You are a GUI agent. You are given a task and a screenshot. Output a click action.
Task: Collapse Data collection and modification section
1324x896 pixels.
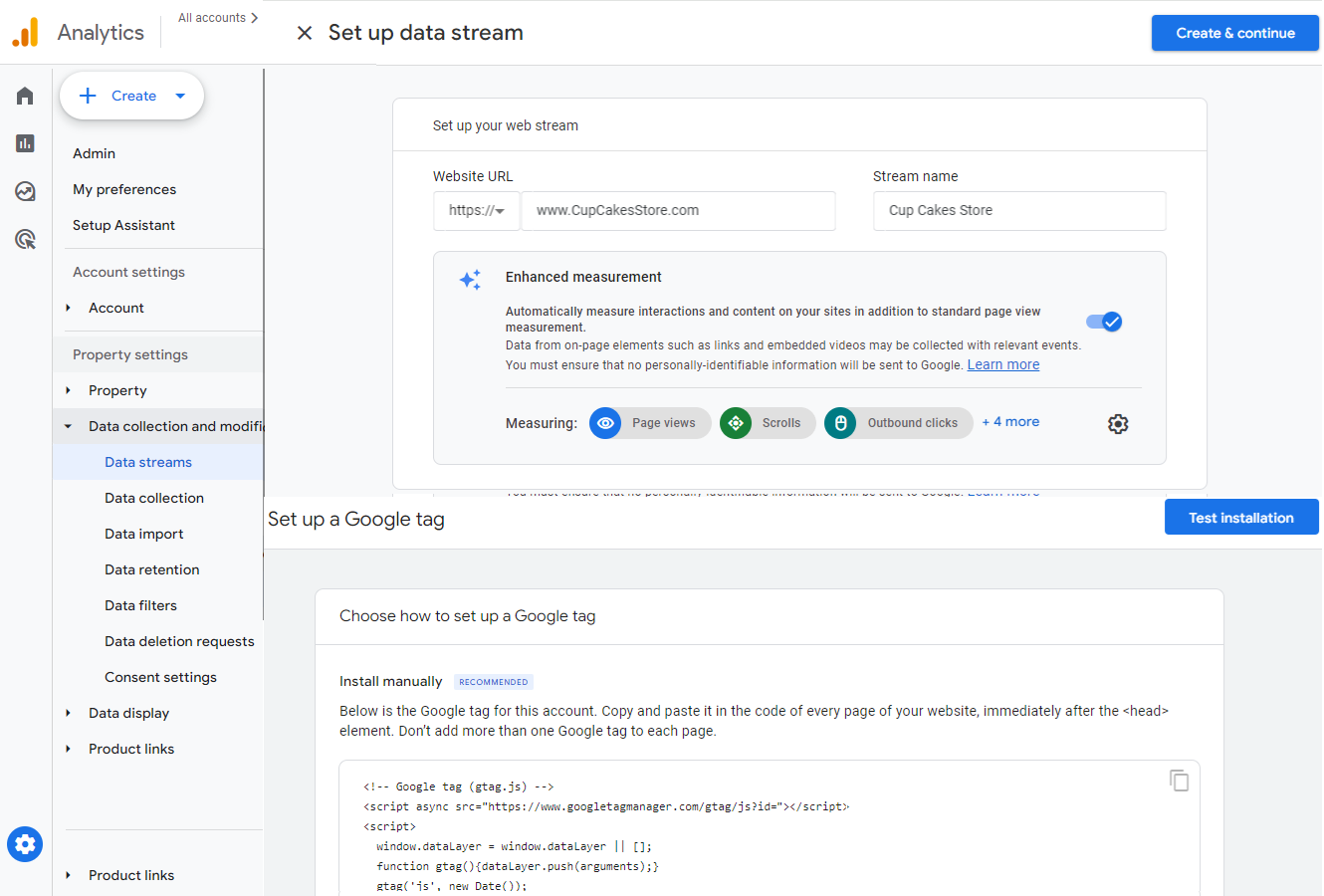pos(68,426)
